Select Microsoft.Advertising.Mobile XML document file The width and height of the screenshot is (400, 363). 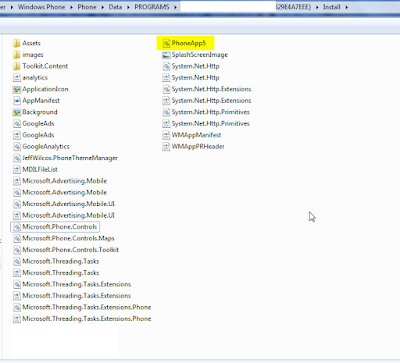tap(60, 181)
